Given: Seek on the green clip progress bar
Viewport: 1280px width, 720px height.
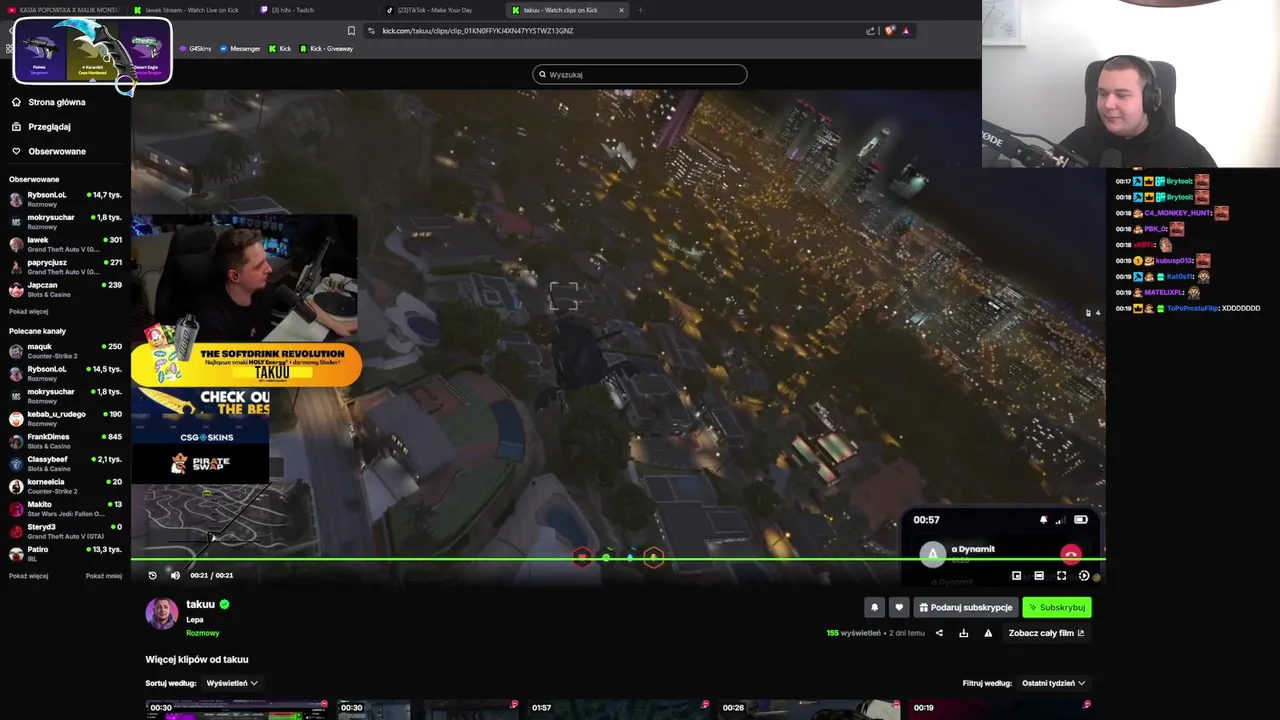Looking at the screenshot, I should coord(618,559).
